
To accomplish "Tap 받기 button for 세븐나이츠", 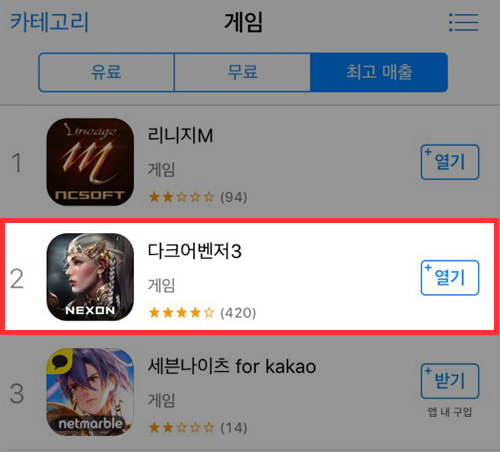I will [450, 381].
